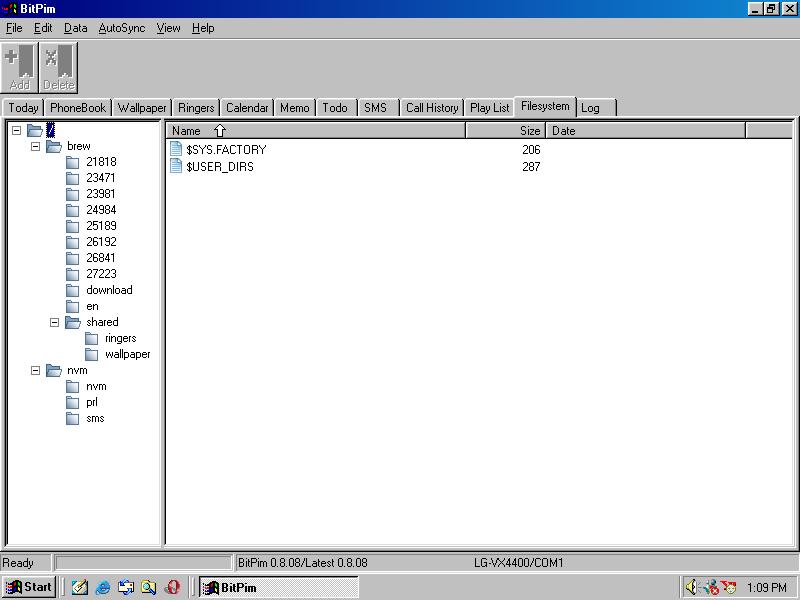Click the download folder icon
The width and height of the screenshot is (800, 600).
click(x=72, y=290)
